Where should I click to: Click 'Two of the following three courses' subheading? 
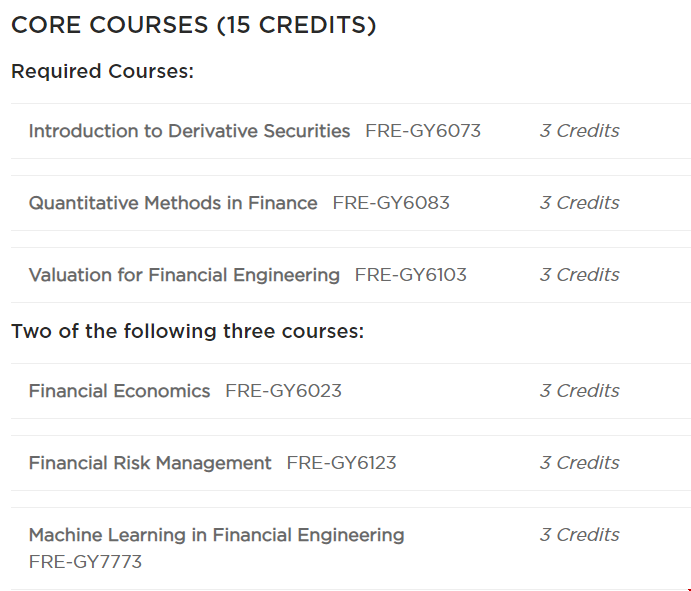tap(187, 331)
